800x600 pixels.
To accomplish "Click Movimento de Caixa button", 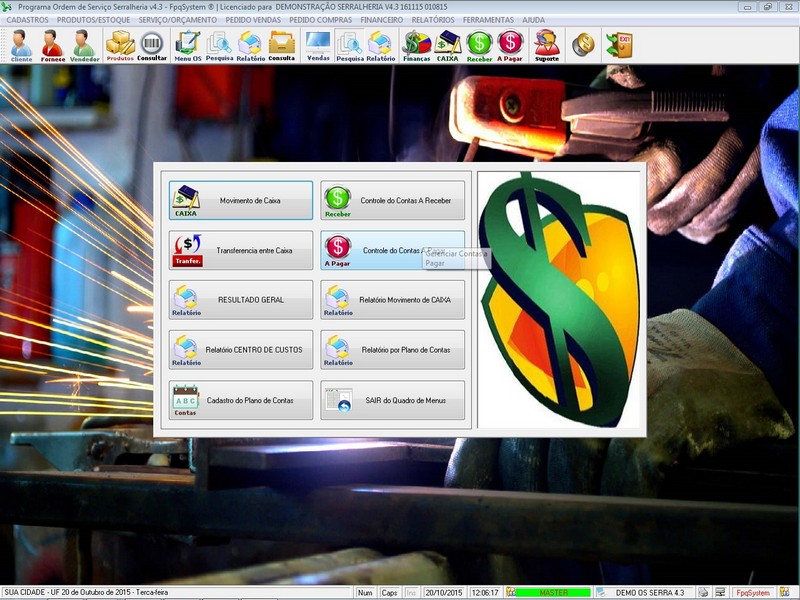I will click(240, 200).
